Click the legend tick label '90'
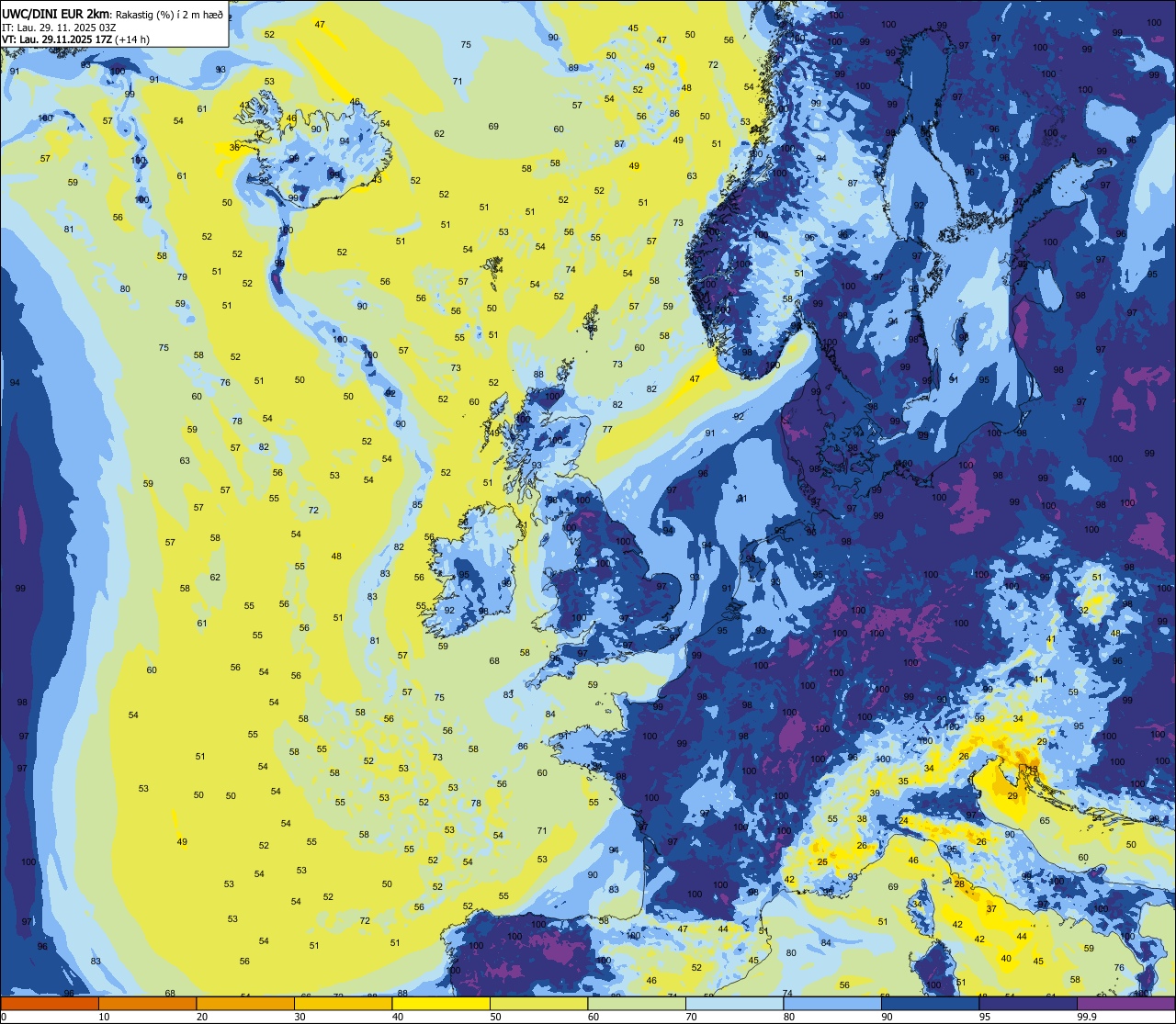This screenshot has width=1176, height=1024. pyautogui.click(x=888, y=1017)
